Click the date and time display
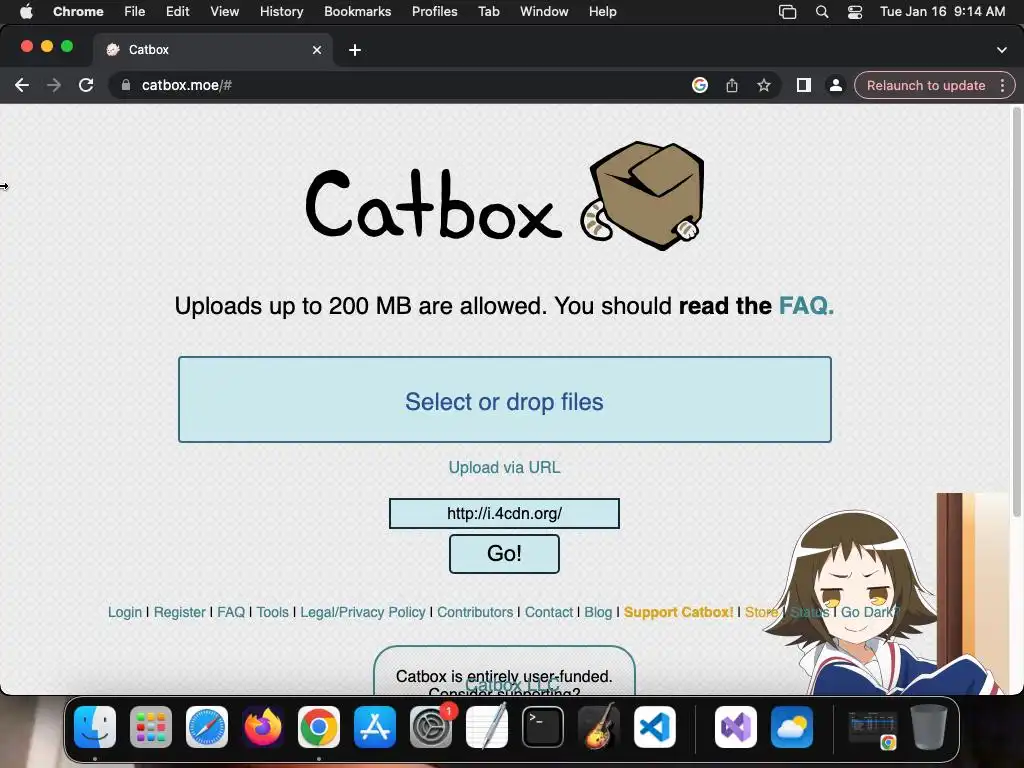The width and height of the screenshot is (1024, 768). click(x=942, y=11)
